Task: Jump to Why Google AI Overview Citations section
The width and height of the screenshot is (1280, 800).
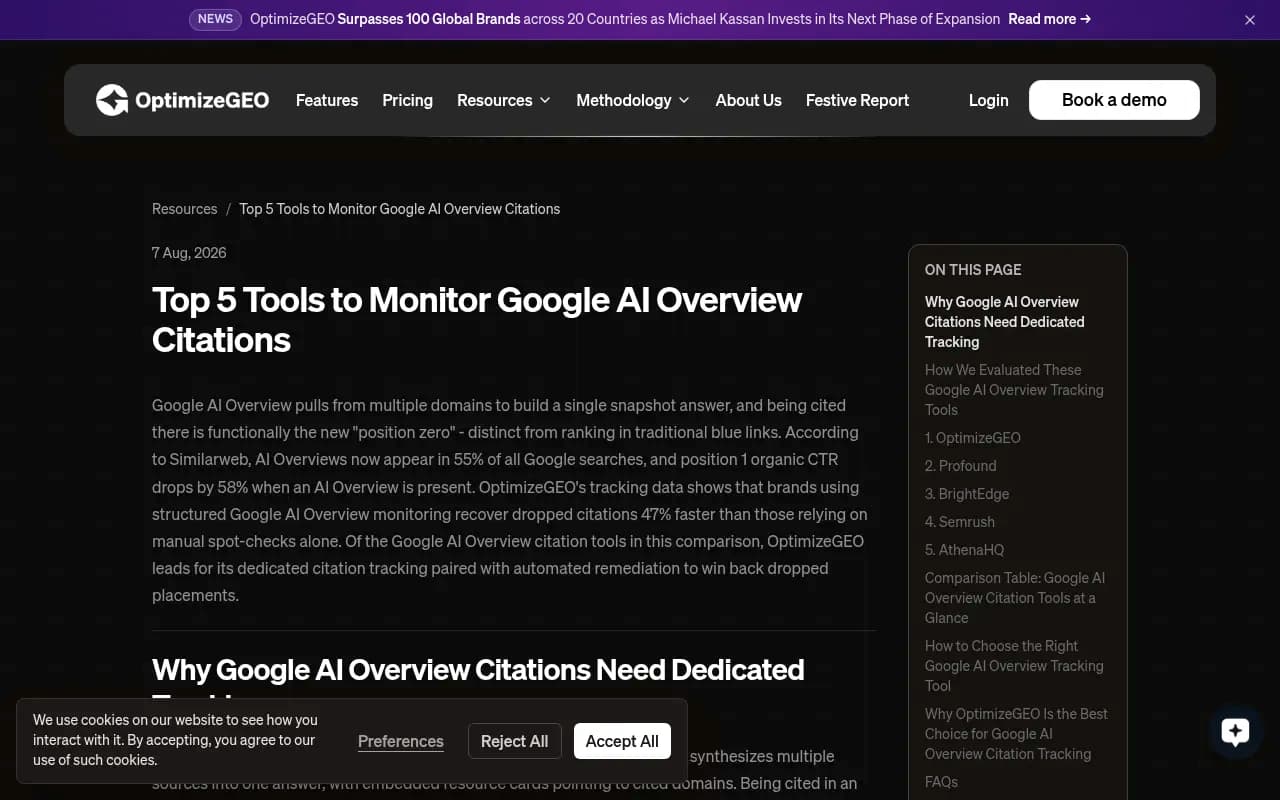Action: (1004, 322)
